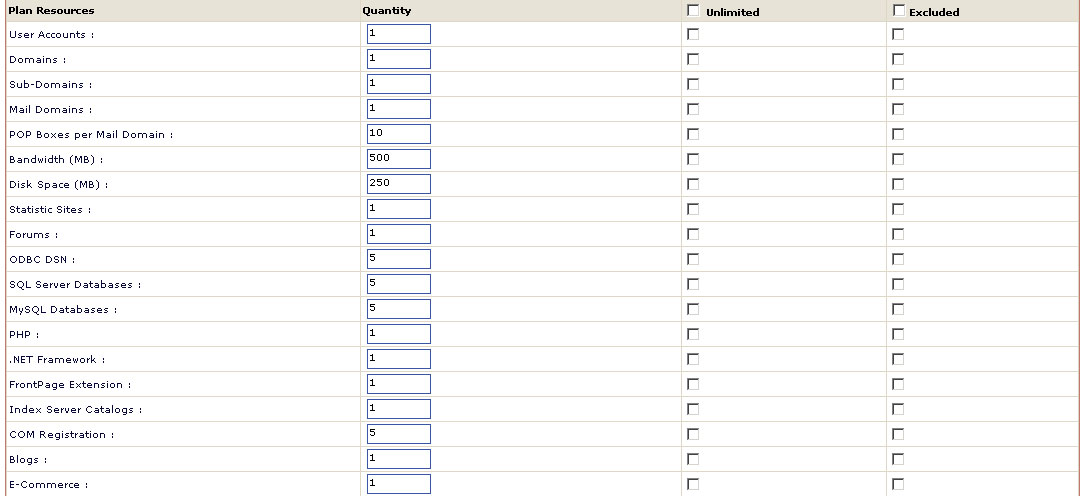The width and height of the screenshot is (1085, 496).
Task: Toggle Unlimited for MySQL Databases
Action: (x=693, y=309)
